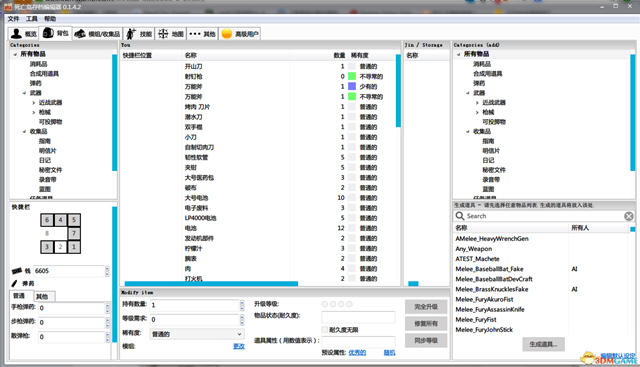Open the 稀有度 rarity dropdown showing 普通的

tap(197, 334)
